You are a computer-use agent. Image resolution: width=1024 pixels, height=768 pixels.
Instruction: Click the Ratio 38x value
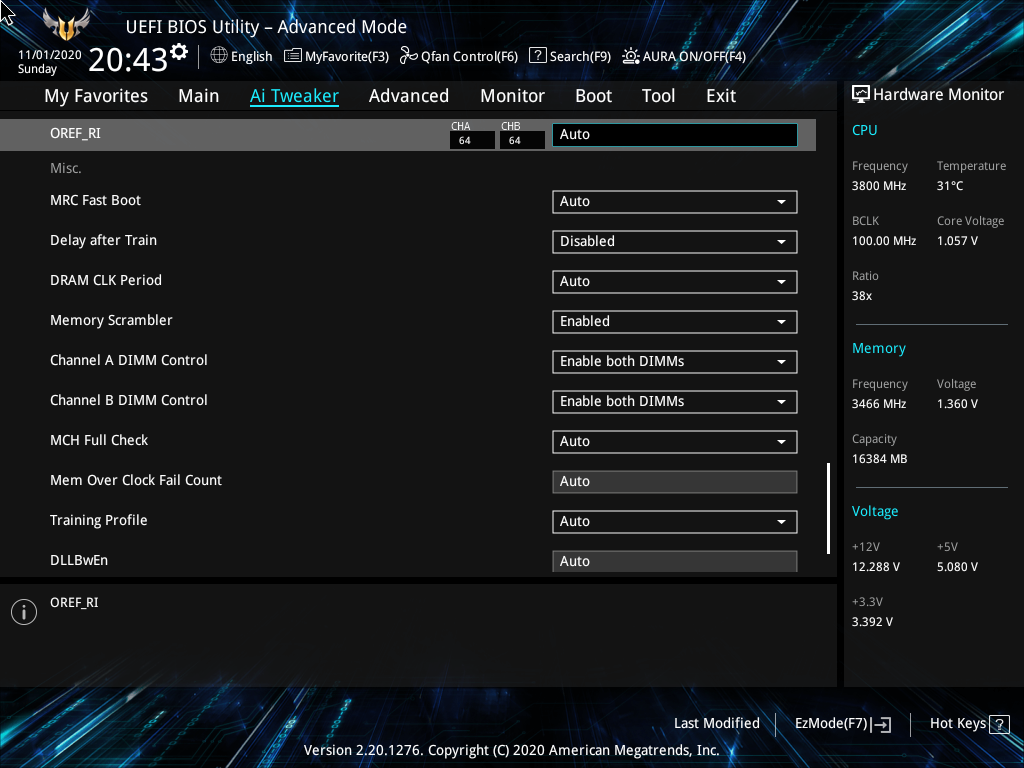(x=862, y=296)
